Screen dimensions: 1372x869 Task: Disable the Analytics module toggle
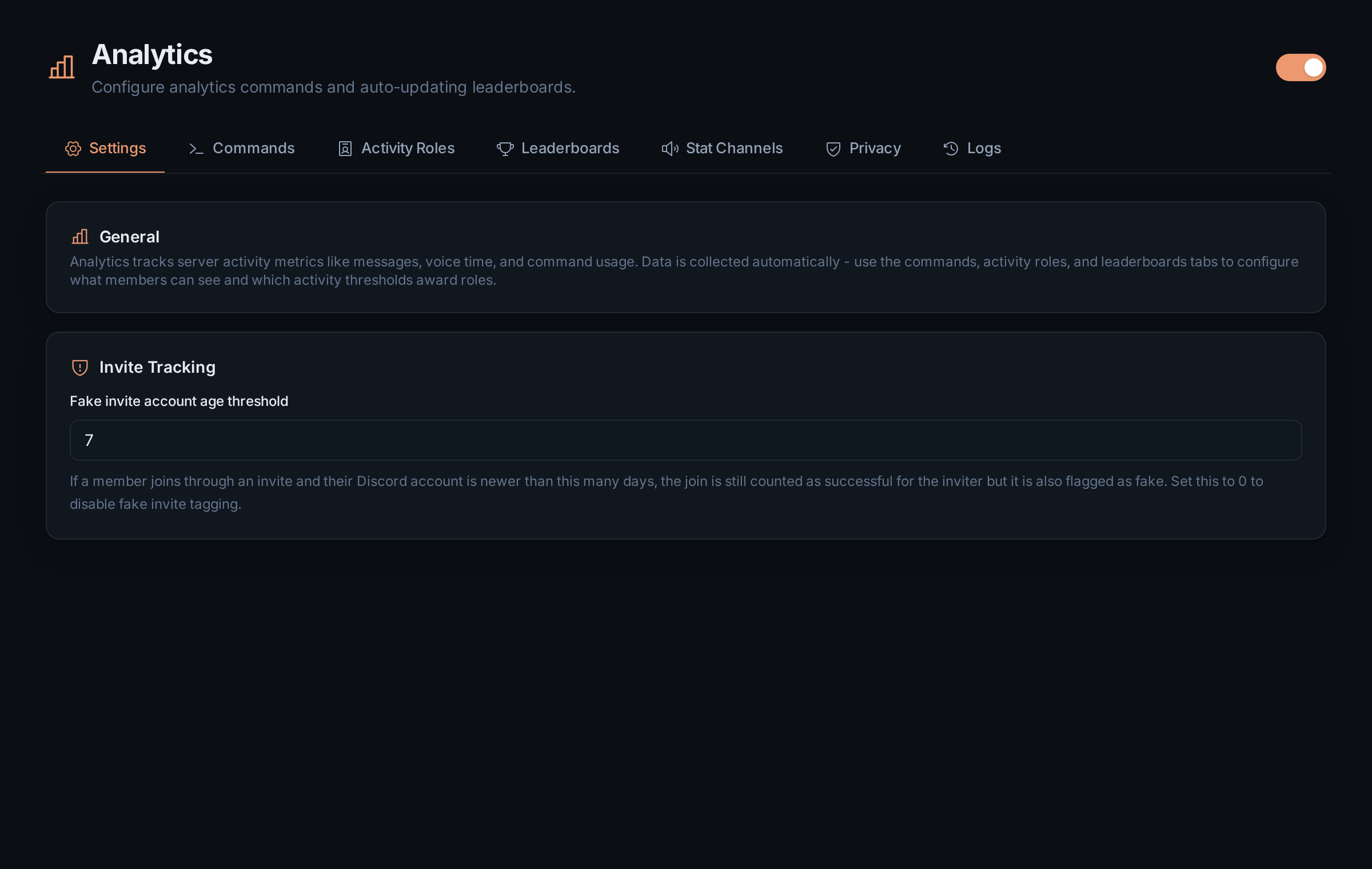coord(1301,67)
